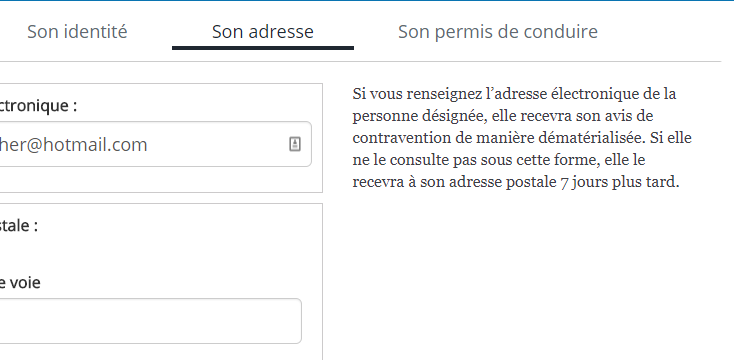This screenshot has width=734, height=360.
Task: Click the line "personne désignée, elle recevra"
Action: click(x=503, y=116)
